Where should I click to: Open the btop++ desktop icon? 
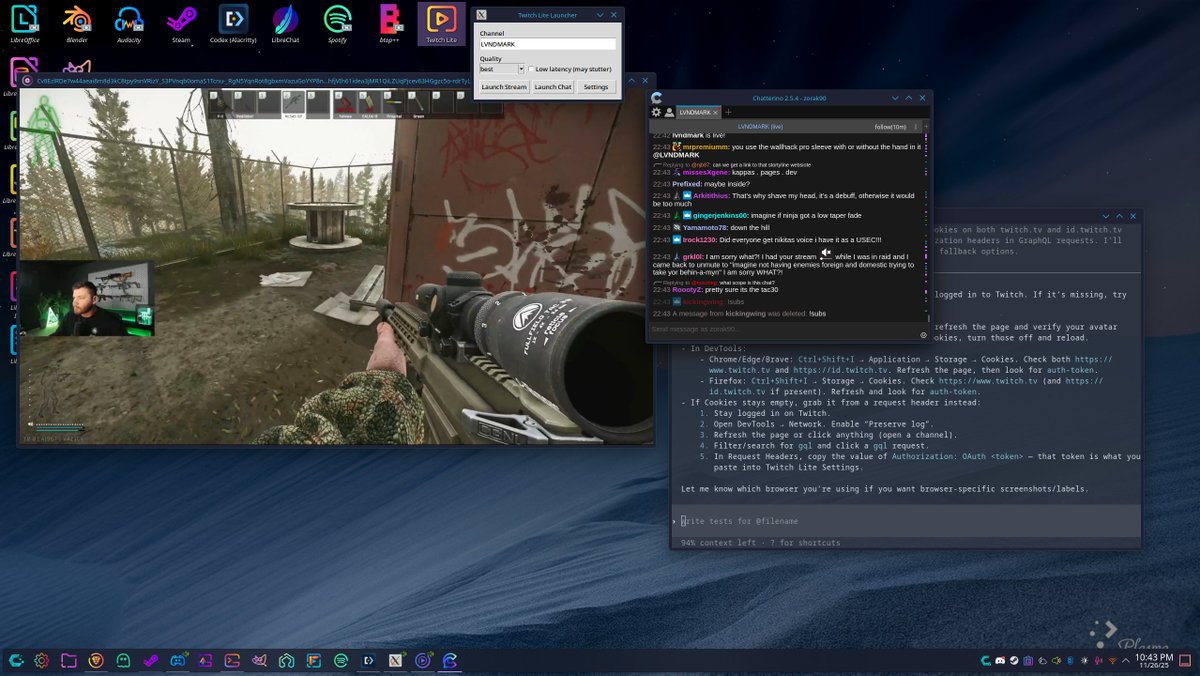click(389, 22)
